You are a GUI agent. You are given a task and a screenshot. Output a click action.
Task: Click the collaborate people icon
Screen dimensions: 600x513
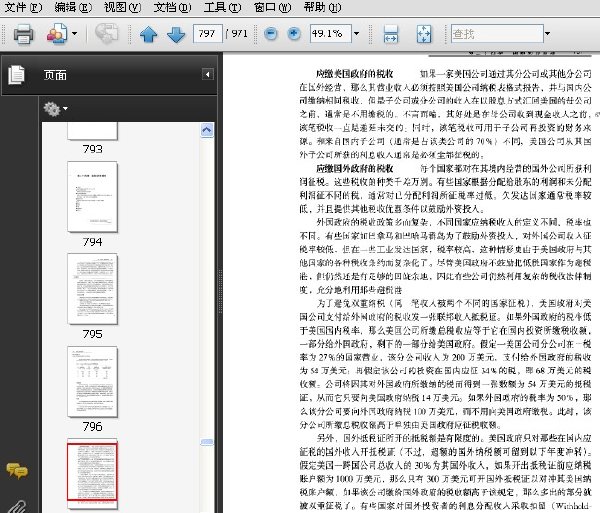pyautogui.click(x=57, y=34)
